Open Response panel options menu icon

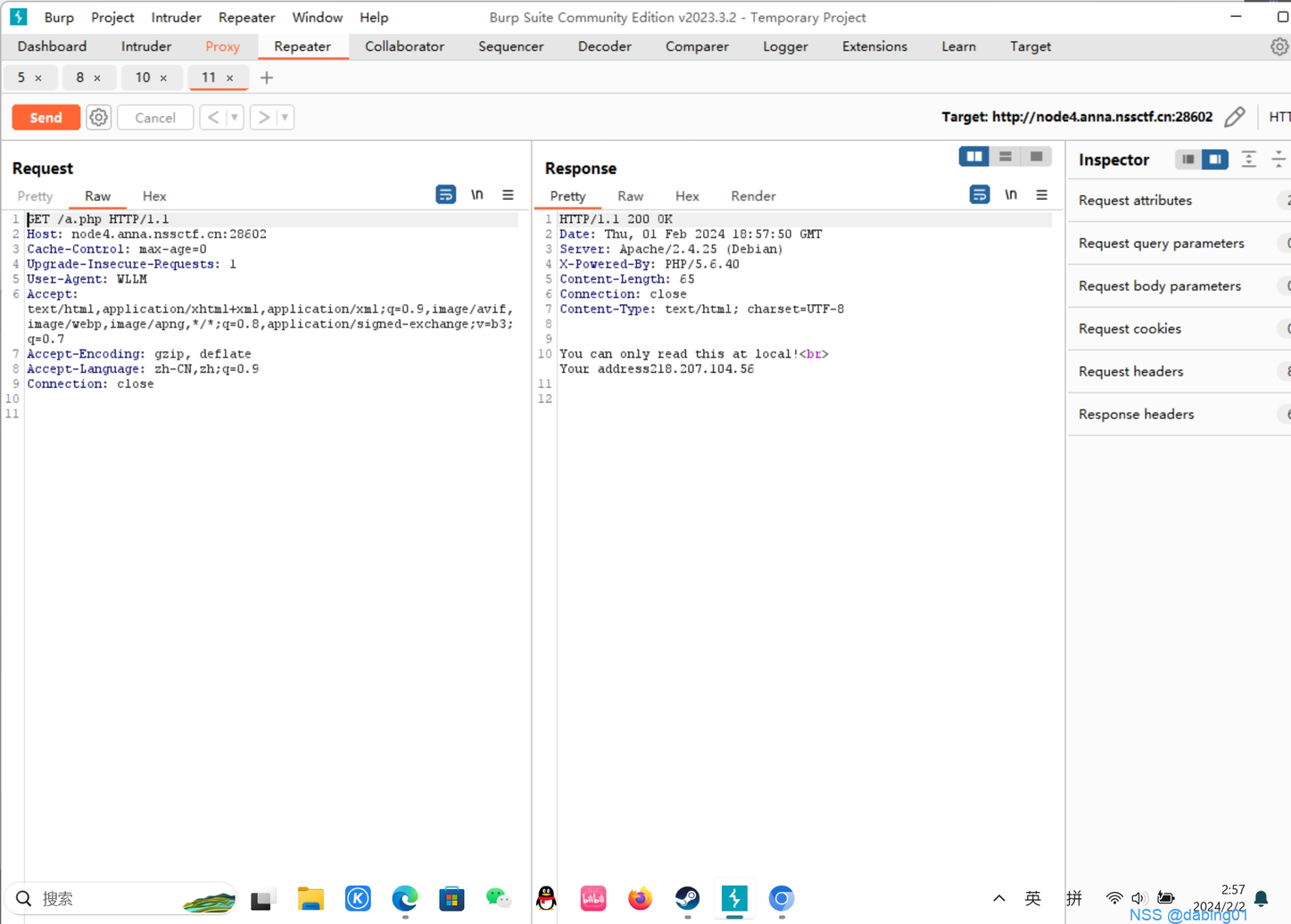coord(1041,194)
